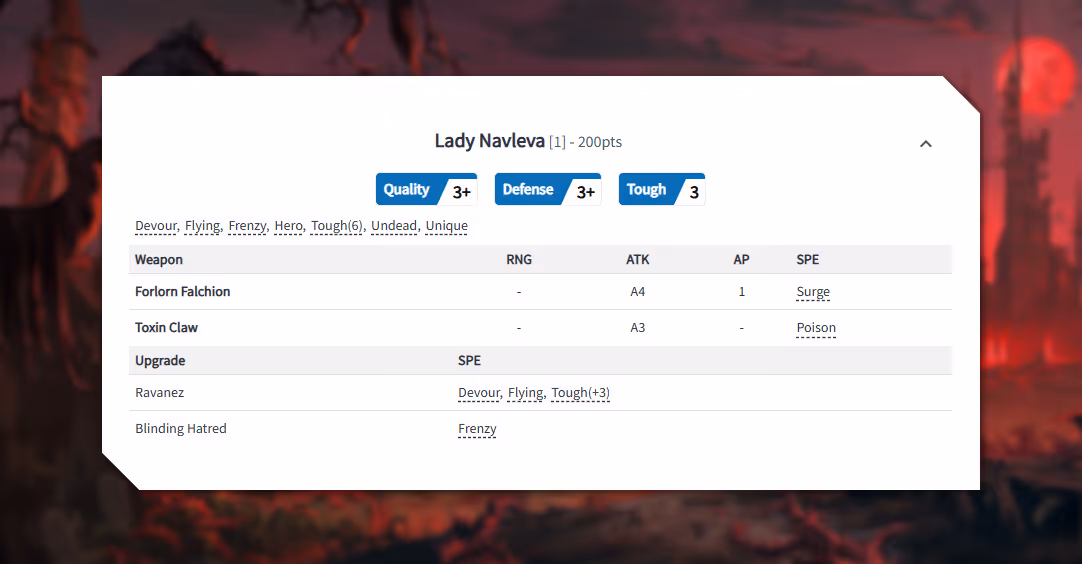The image size is (1082, 564).
Task: Select the Toxin Claw weapon name
Action: pos(166,327)
